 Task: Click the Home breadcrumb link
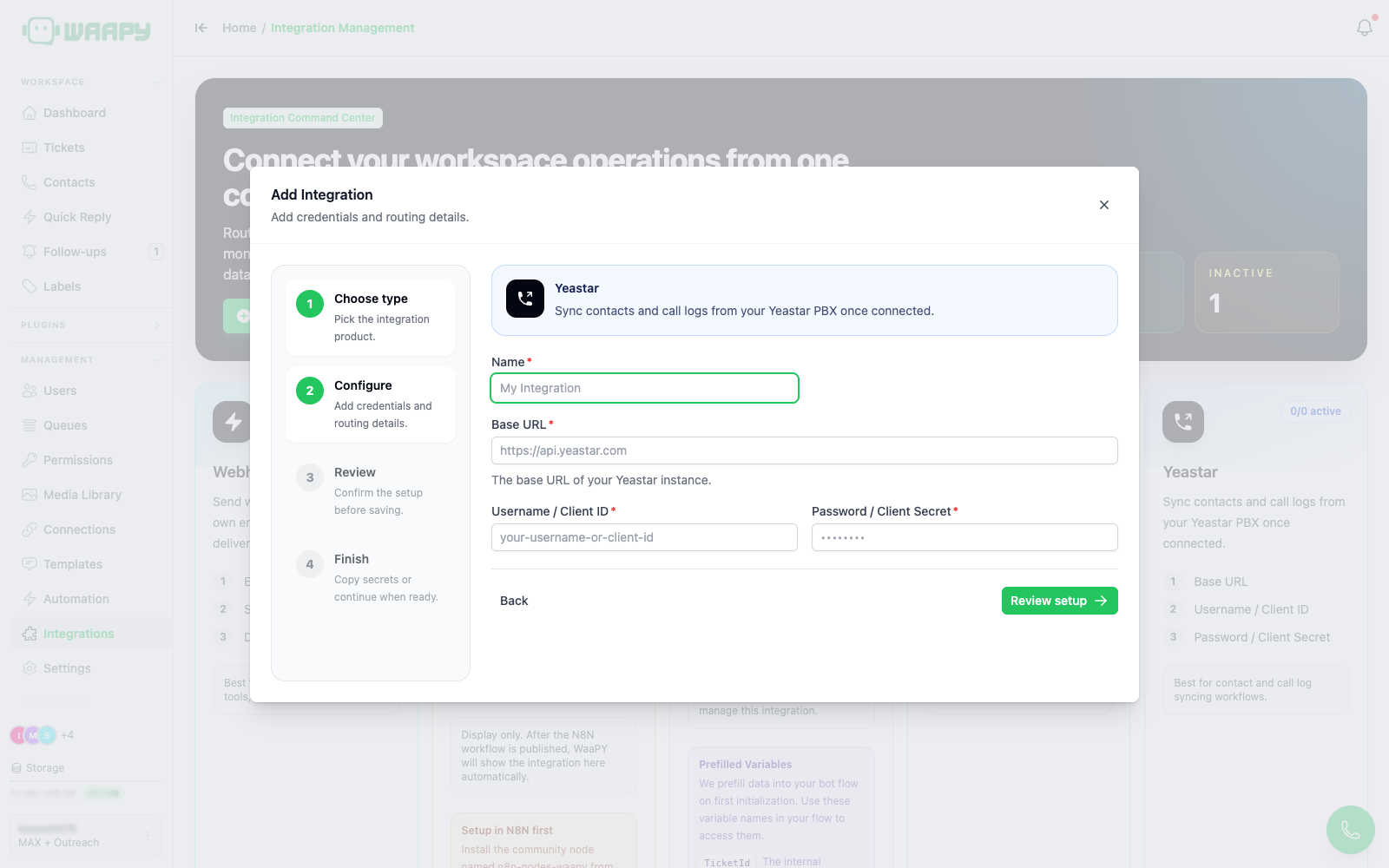(x=239, y=28)
